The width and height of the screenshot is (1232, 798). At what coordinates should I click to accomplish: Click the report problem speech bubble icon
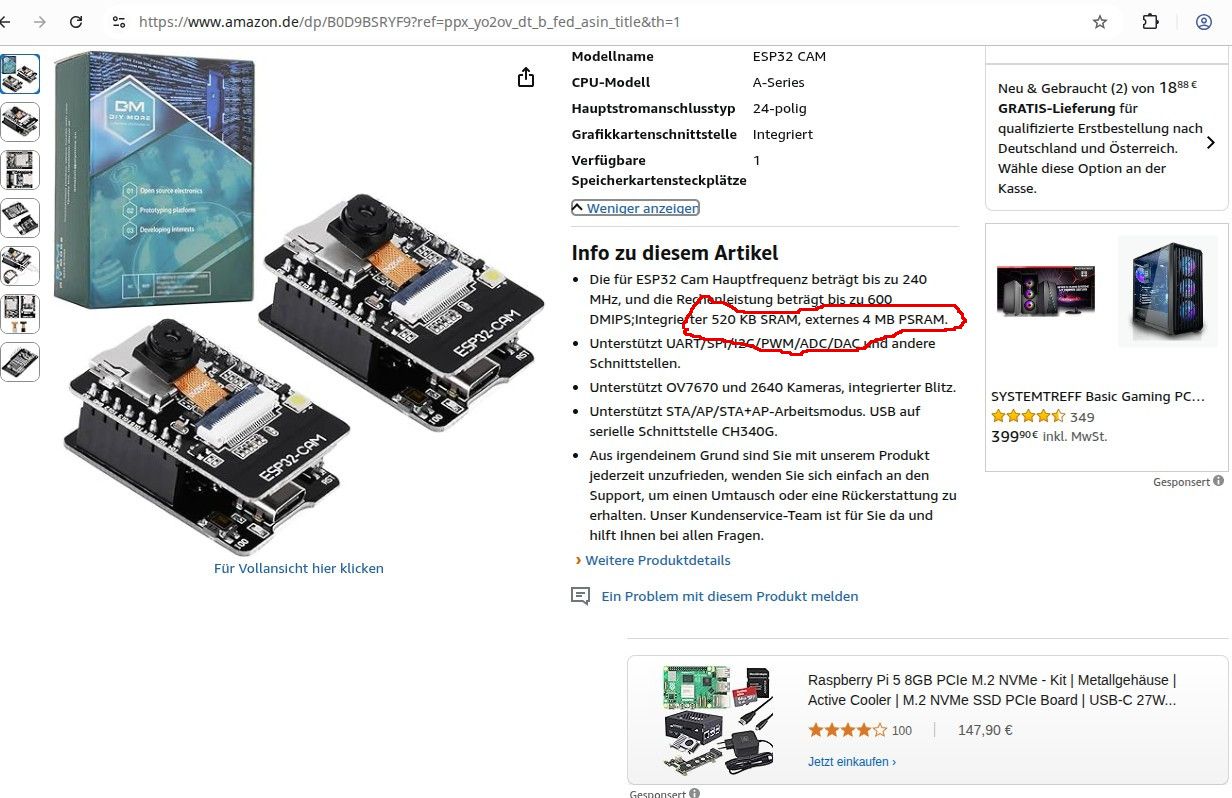point(580,596)
